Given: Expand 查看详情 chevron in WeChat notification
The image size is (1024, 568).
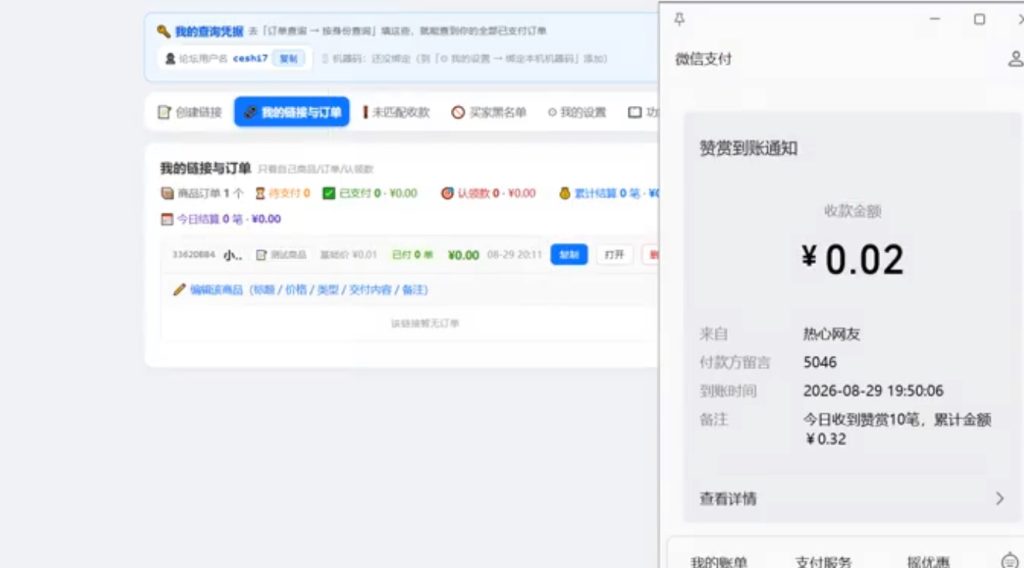Looking at the screenshot, I should pos(1000,499).
